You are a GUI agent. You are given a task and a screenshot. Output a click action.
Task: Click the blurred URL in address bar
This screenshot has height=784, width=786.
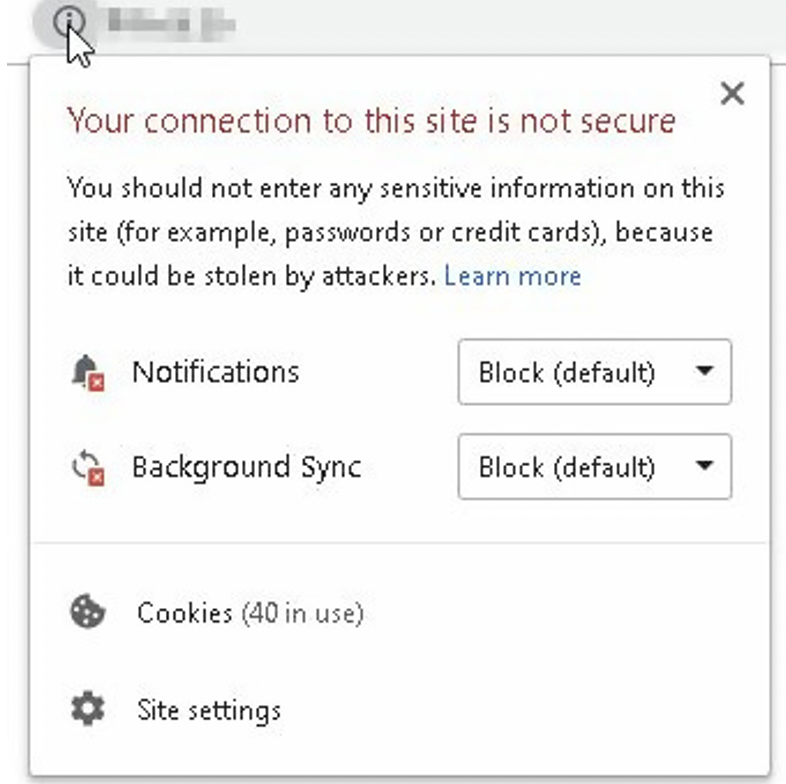tap(171, 23)
